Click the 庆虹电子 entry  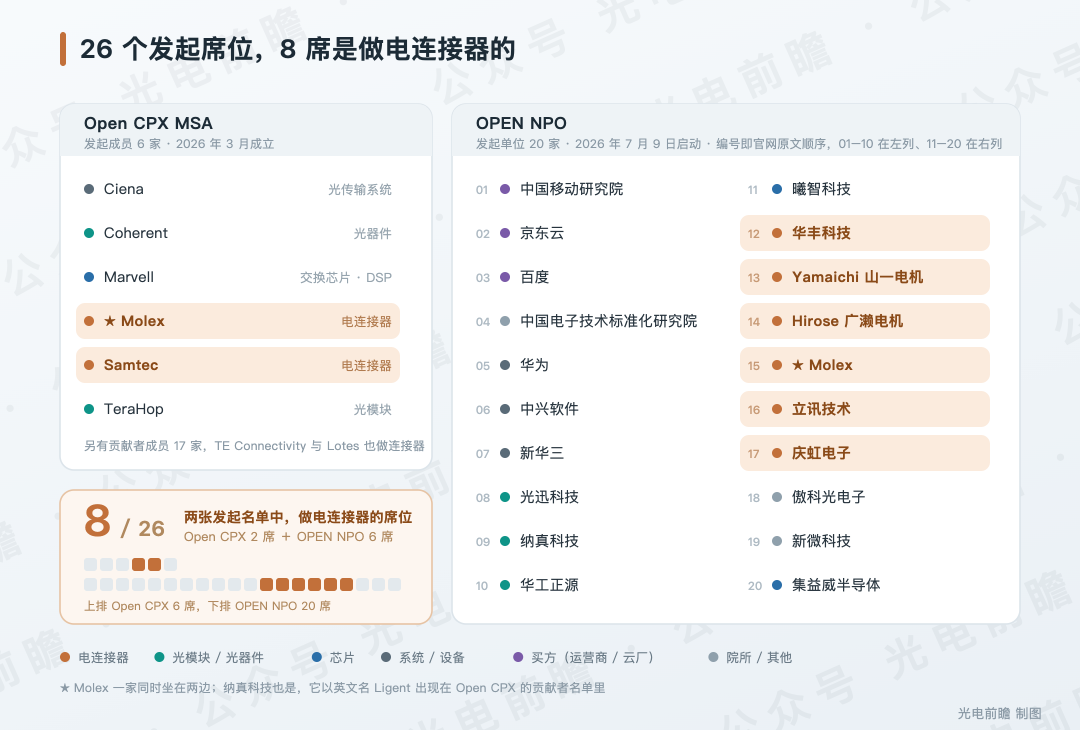point(864,453)
